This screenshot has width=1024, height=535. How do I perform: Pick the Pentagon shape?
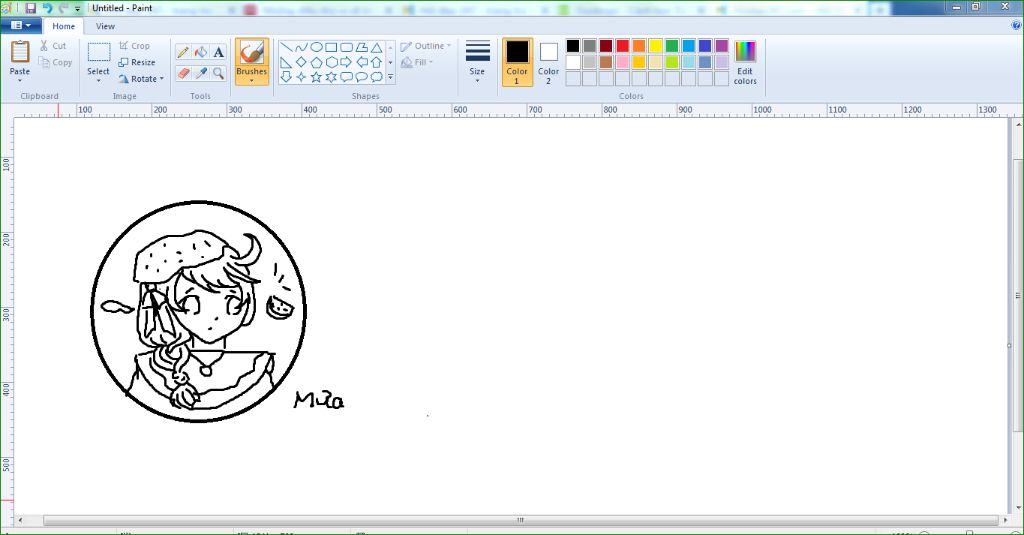point(316,62)
